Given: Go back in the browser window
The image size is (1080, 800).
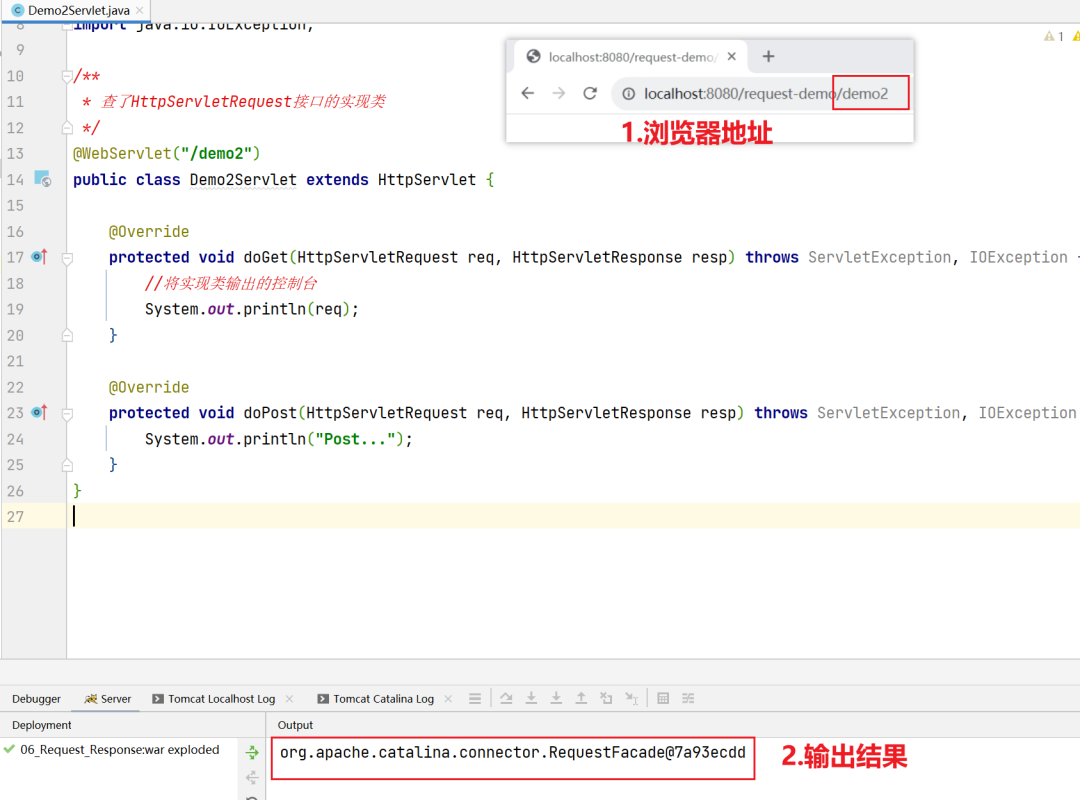Looking at the screenshot, I should (528, 93).
